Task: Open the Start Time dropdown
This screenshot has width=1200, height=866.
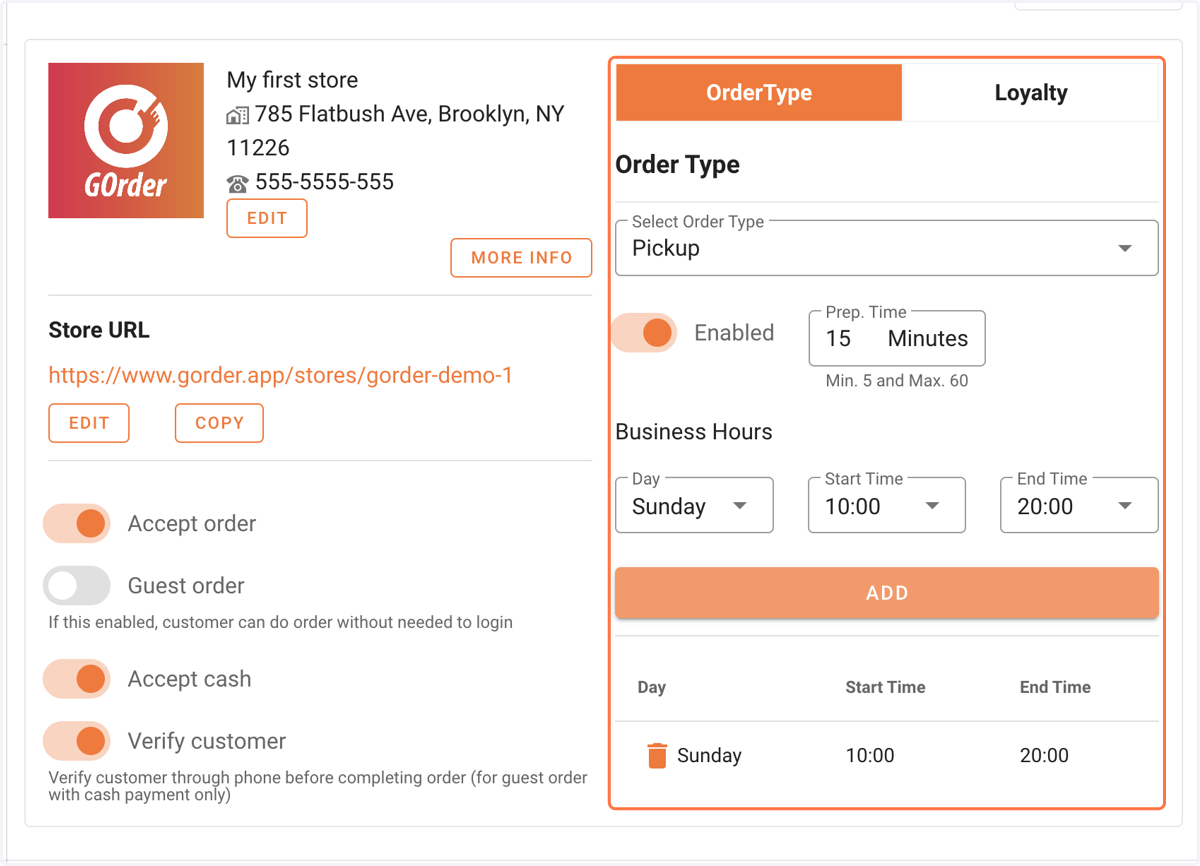Action: 887,505
